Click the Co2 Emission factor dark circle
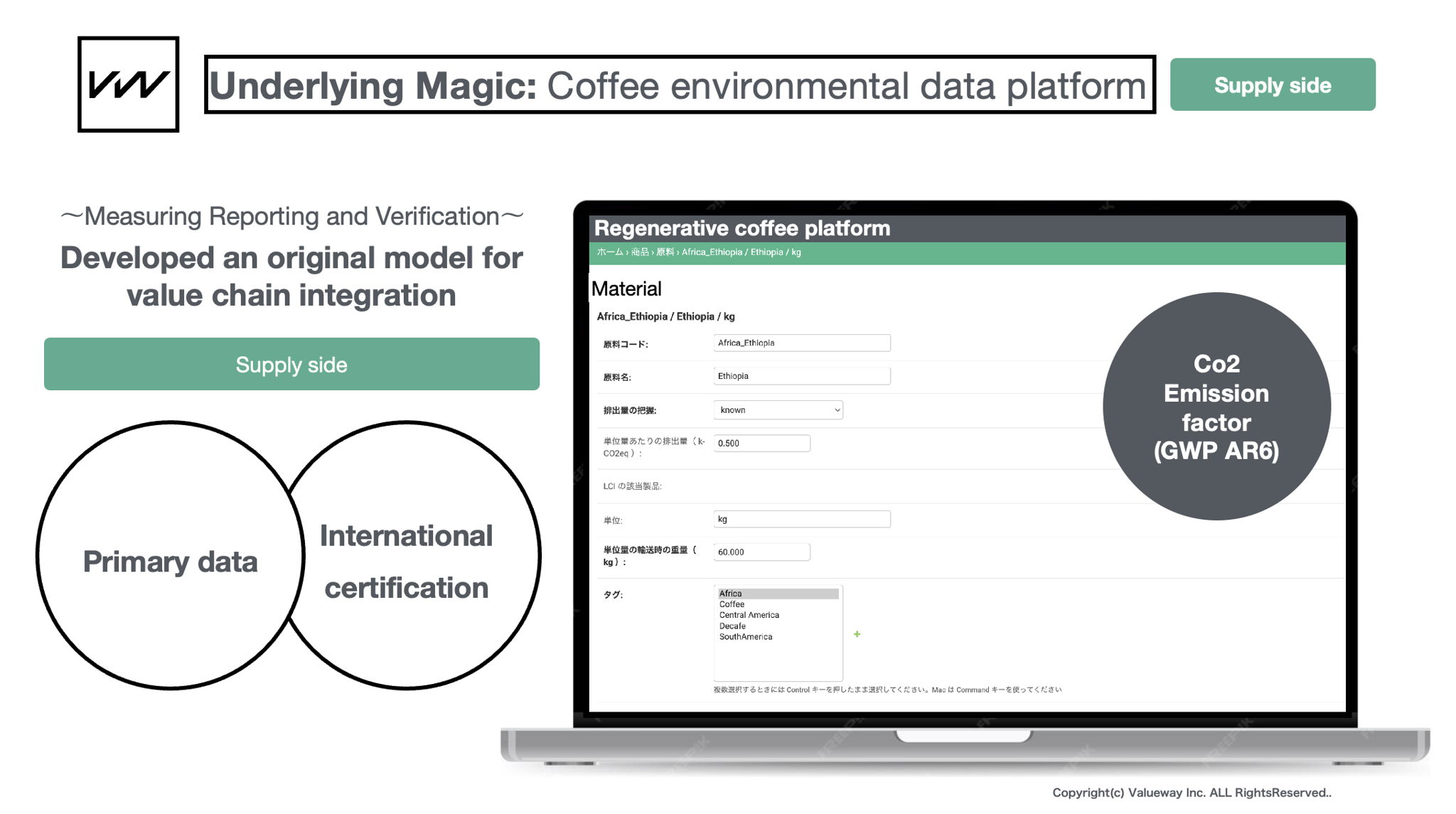The width and height of the screenshot is (1456, 814). (1216, 407)
